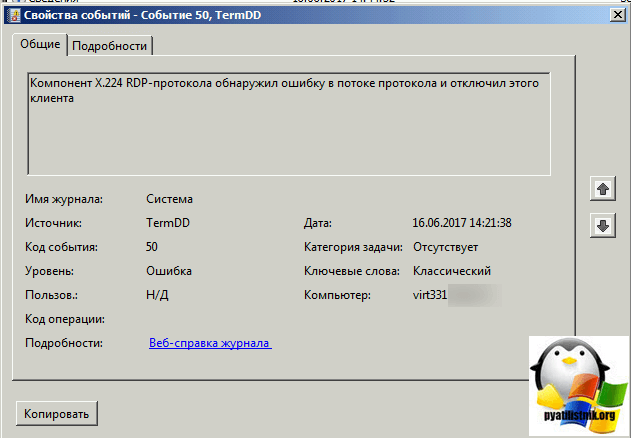Select the computer name virt331
The image size is (631, 438).
pyautogui.click(x=430, y=295)
